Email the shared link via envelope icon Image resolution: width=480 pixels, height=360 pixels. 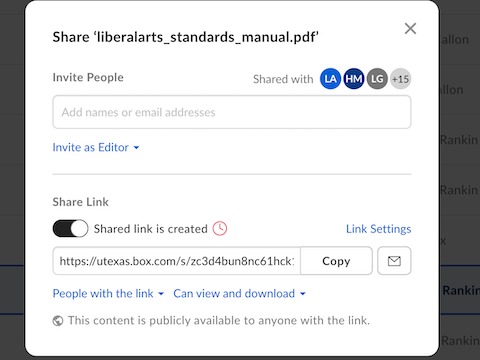click(394, 261)
